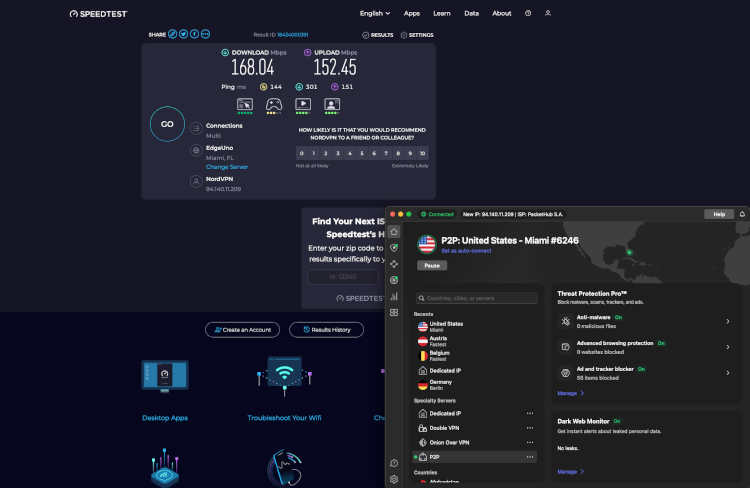
Task: Click the Anti-malware bug icon
Action: [565, 322]
